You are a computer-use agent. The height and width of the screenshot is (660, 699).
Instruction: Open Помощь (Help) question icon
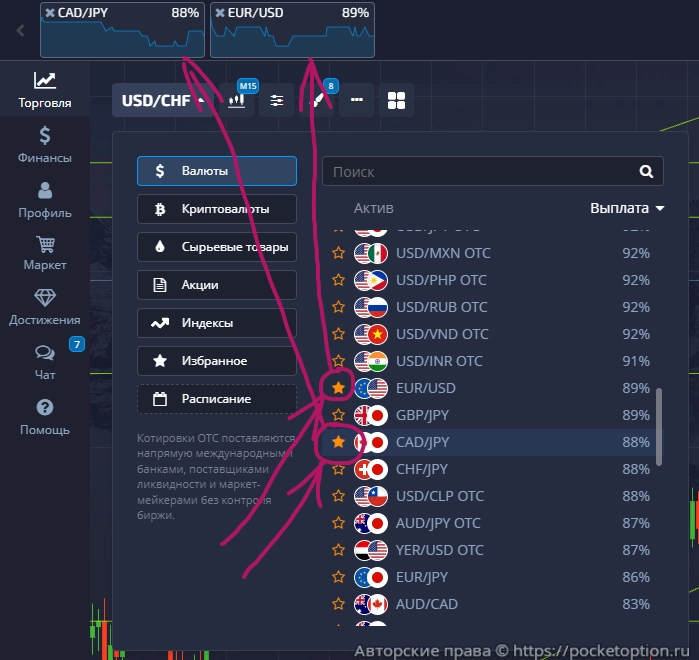[44, 417]
